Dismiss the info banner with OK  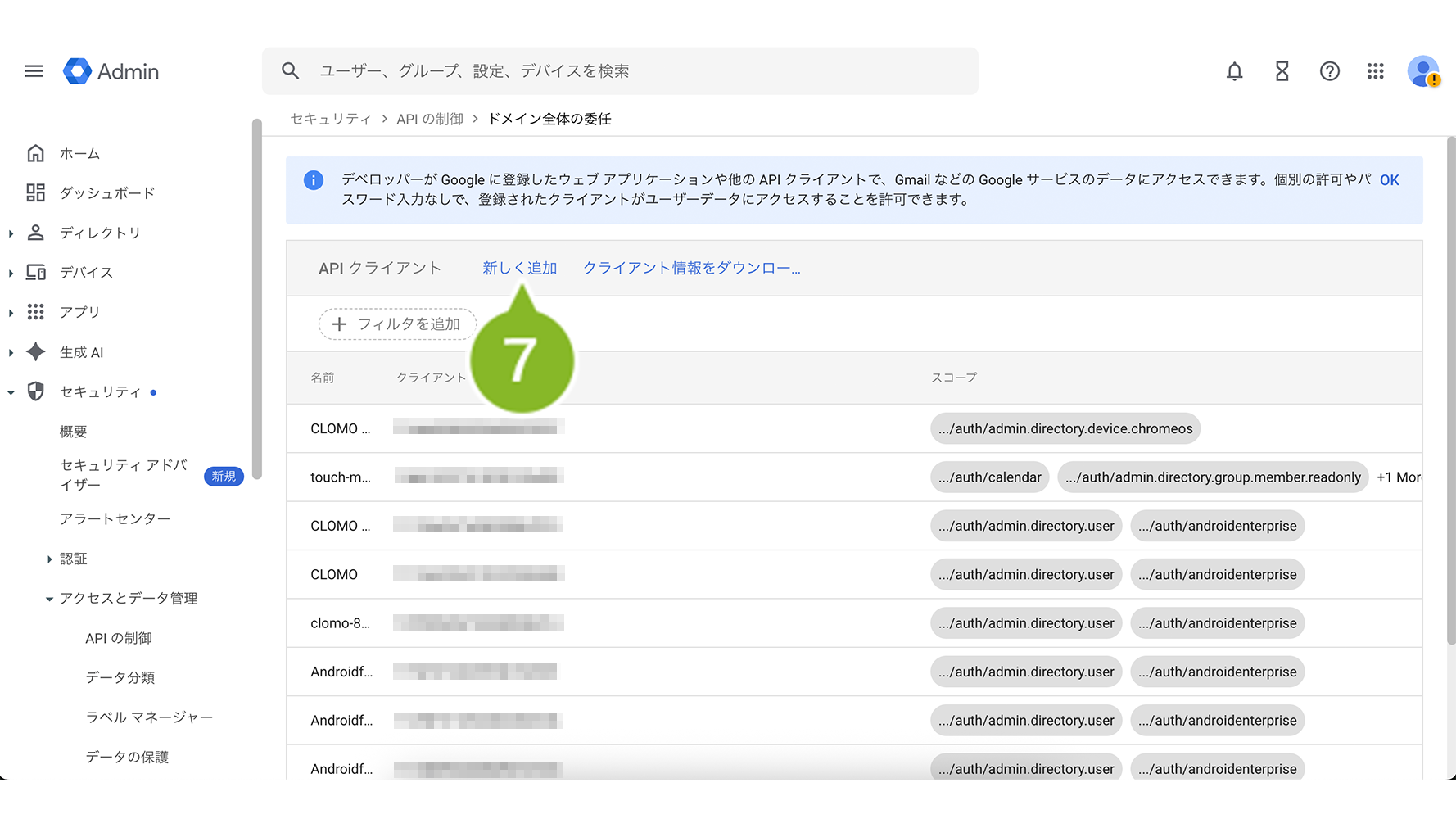click(x=1389, y=180)
